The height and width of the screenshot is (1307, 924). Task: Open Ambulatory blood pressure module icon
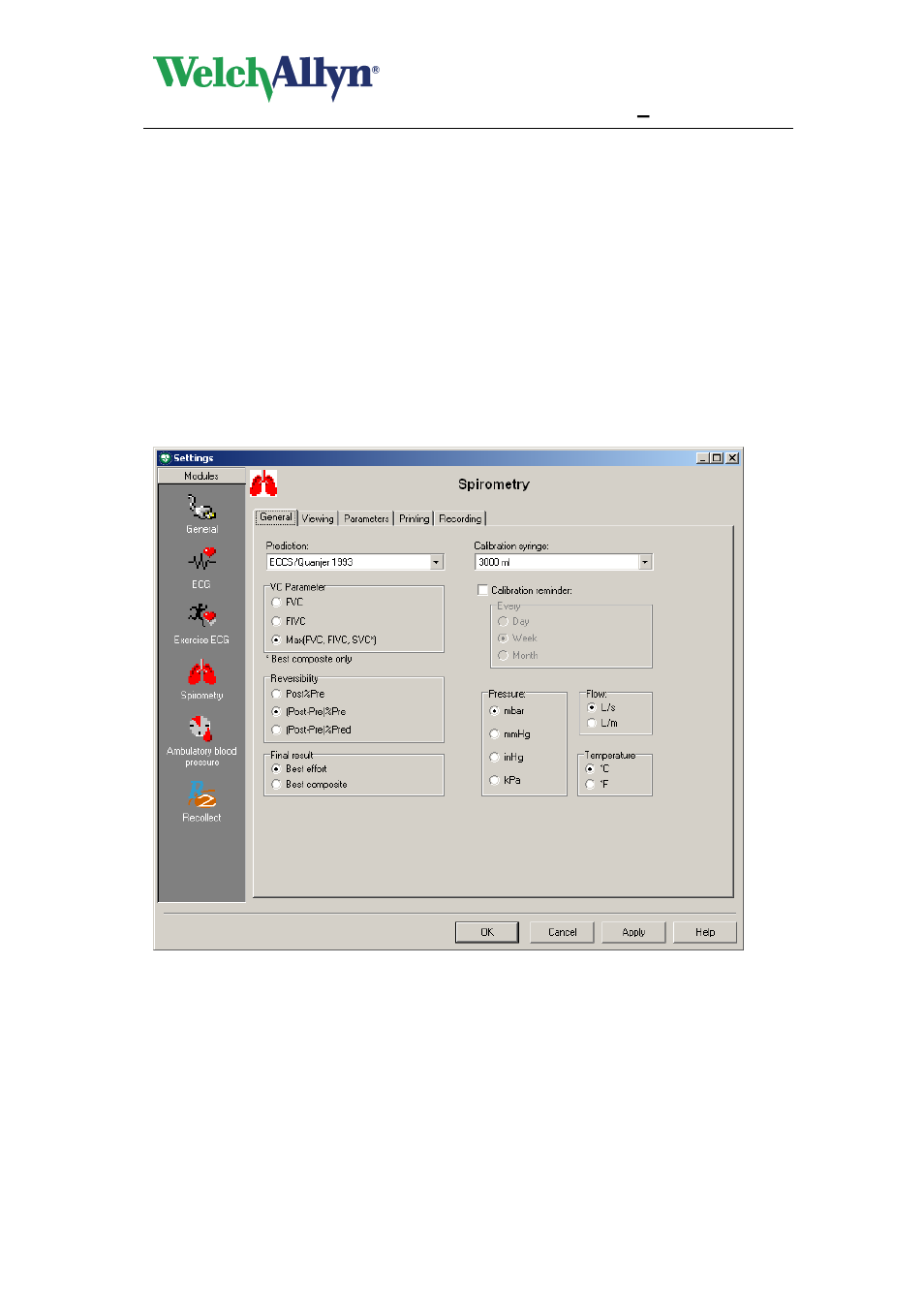click(200, 728)
